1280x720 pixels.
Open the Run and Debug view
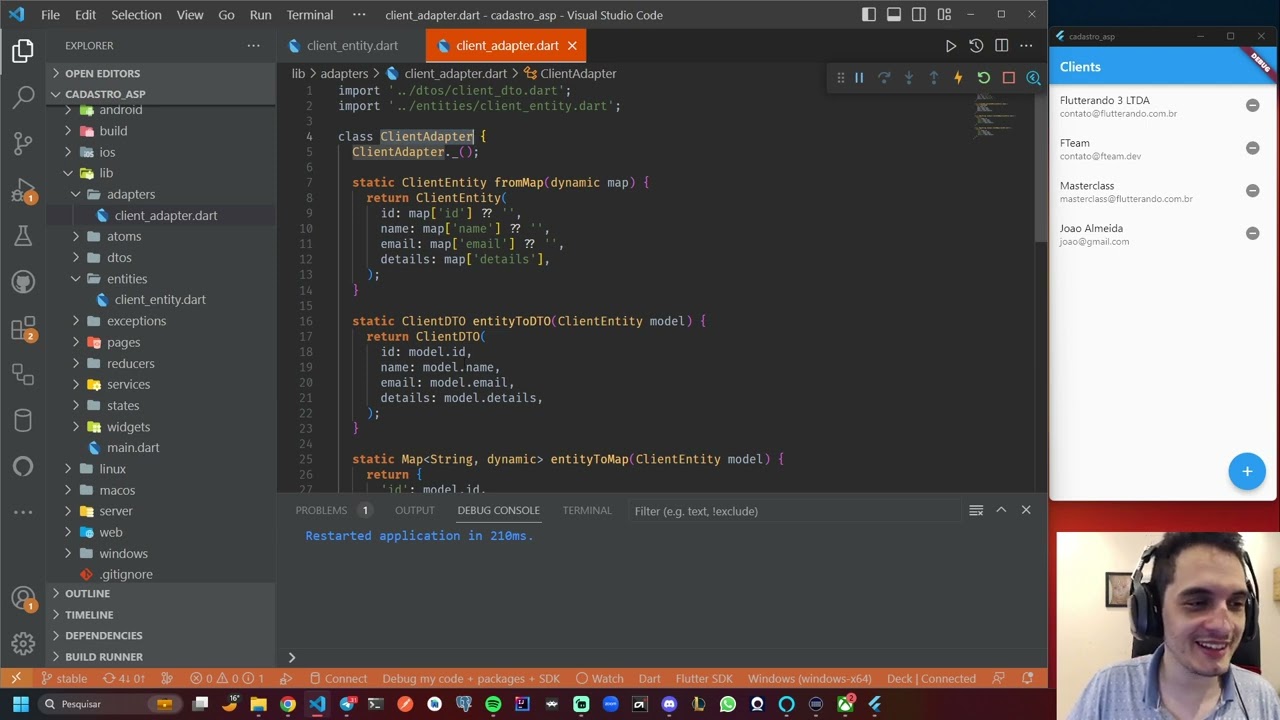tap(23, 190)
